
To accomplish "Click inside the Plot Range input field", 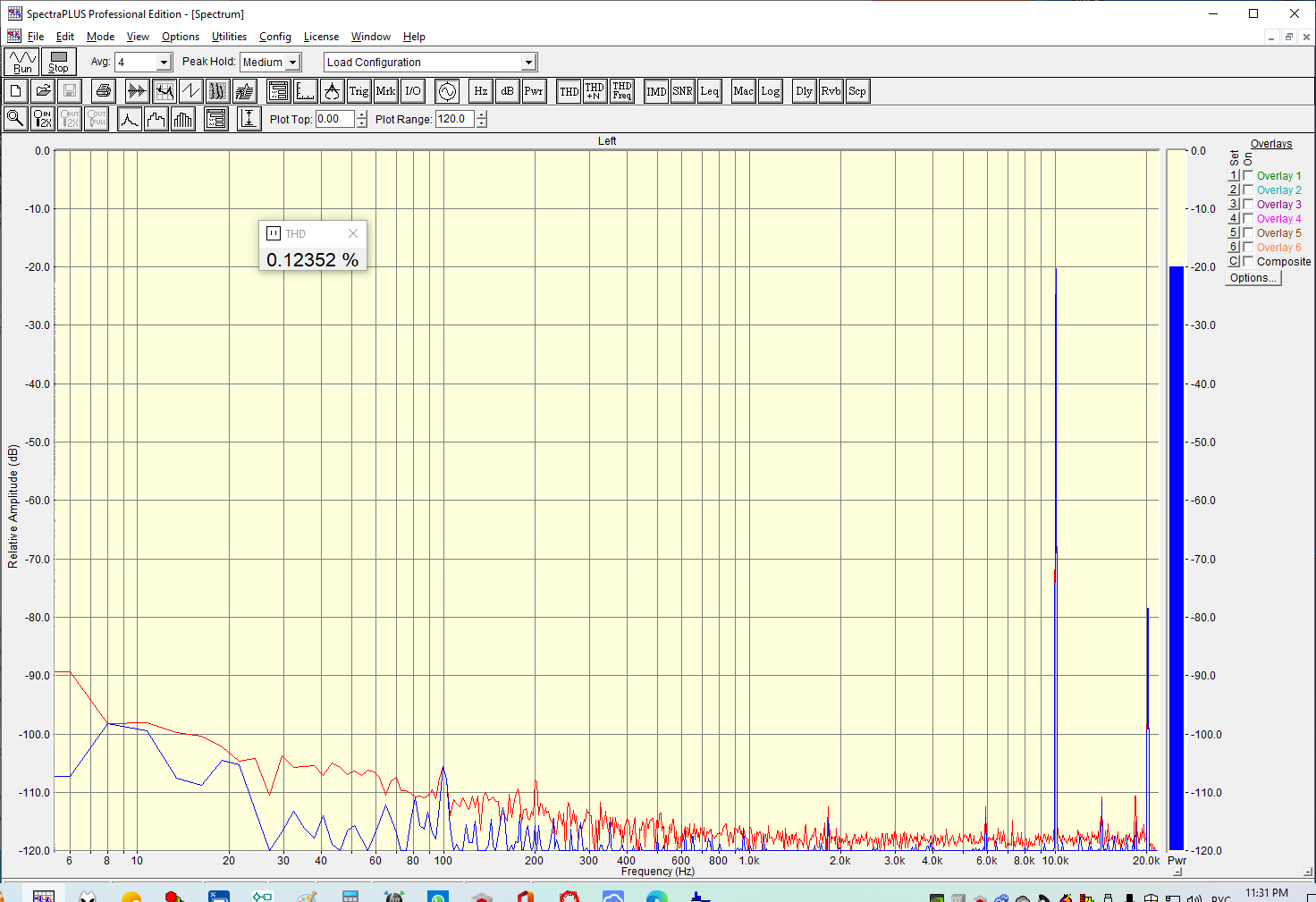I will tap(454, 119).
